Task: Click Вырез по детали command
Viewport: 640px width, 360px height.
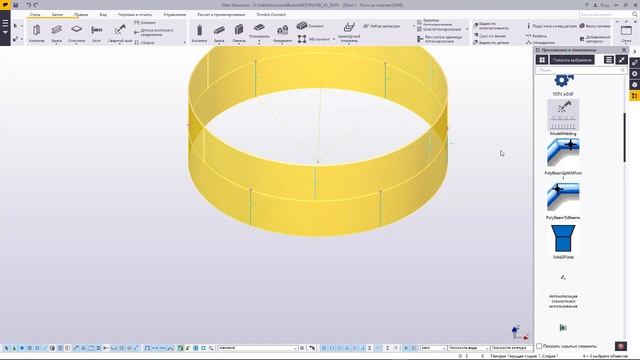Action: coord(491,42)
